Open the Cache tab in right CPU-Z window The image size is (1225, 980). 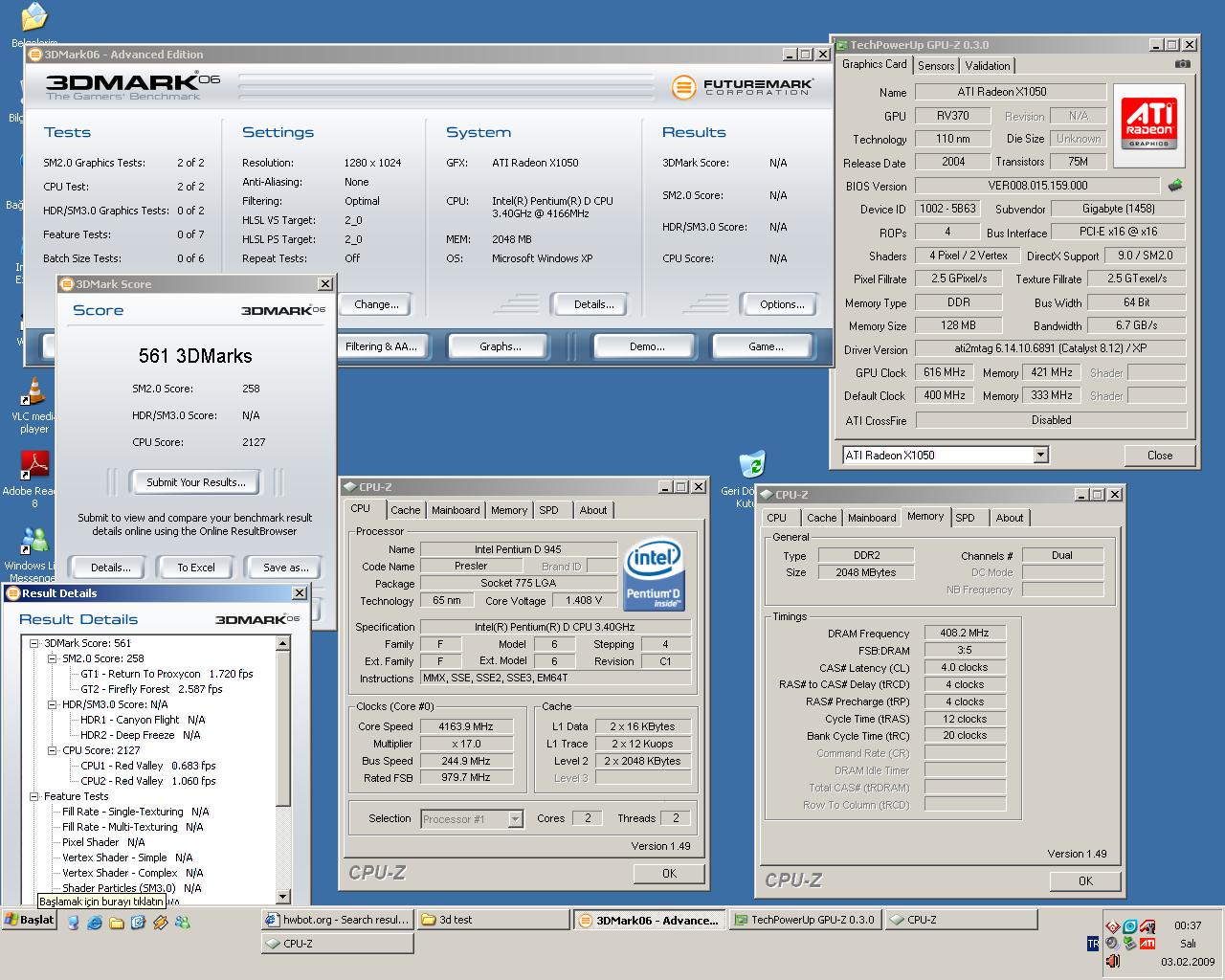coord(821,518)
